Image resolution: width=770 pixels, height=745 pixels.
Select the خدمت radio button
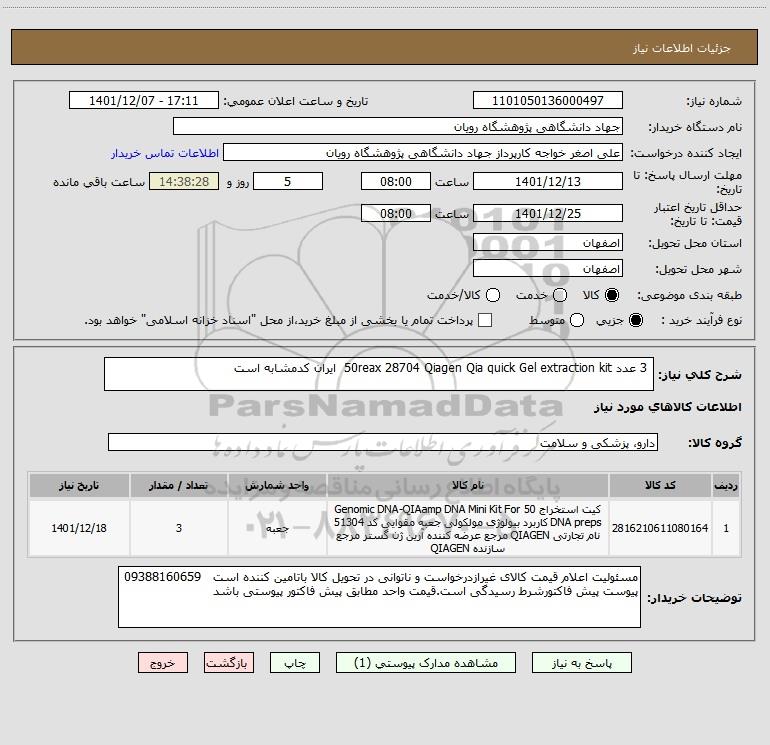click(x=560, y=295)
